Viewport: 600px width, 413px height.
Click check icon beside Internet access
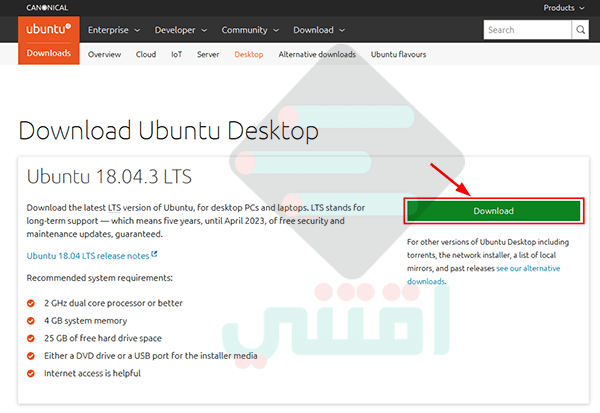click(x=31, y=374)
